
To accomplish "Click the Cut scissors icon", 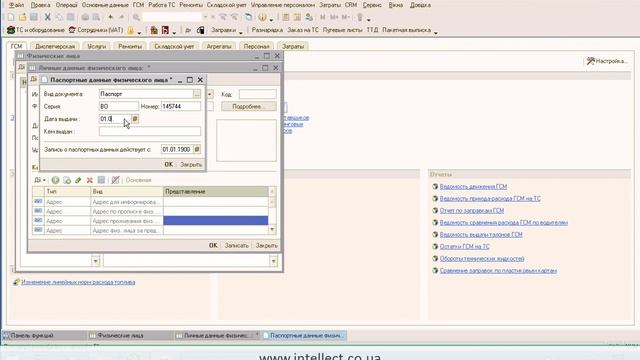I will pos(48,17).
